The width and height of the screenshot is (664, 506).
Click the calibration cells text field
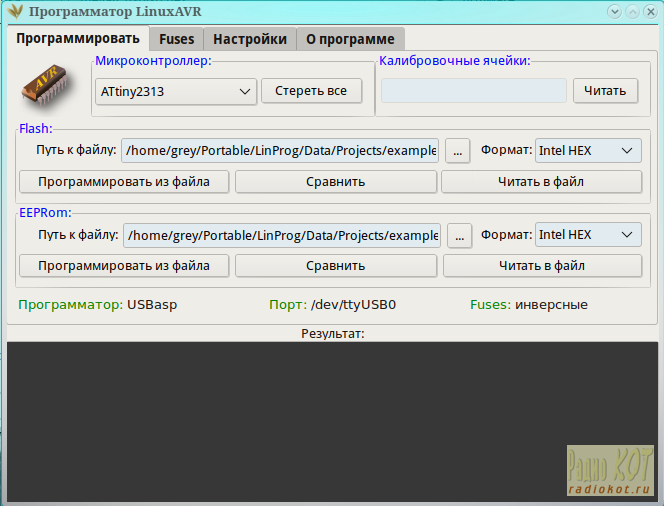[473, 91]
